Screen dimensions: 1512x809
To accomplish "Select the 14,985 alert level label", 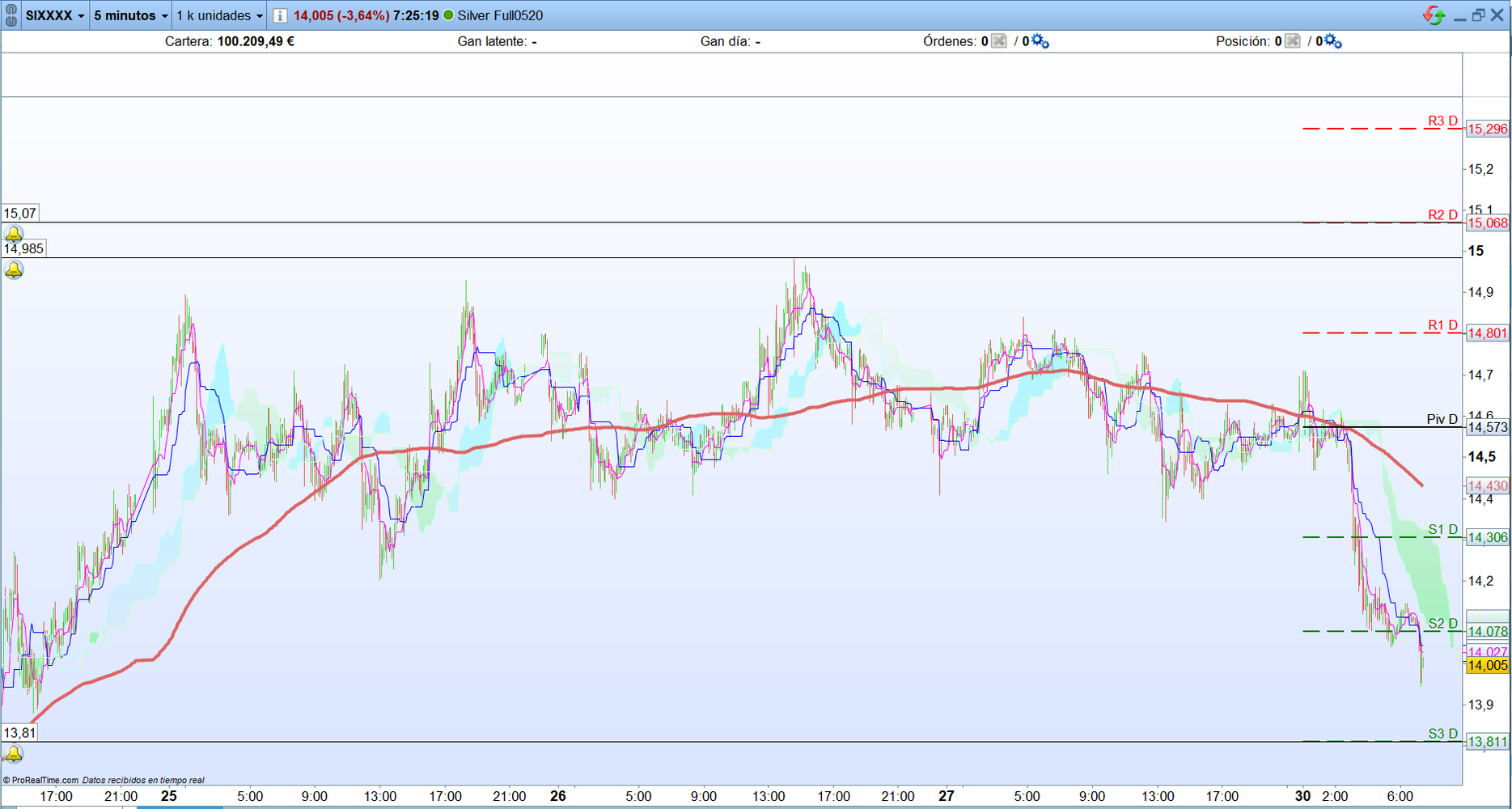I will pyautogui.click(x=23, y=249).
